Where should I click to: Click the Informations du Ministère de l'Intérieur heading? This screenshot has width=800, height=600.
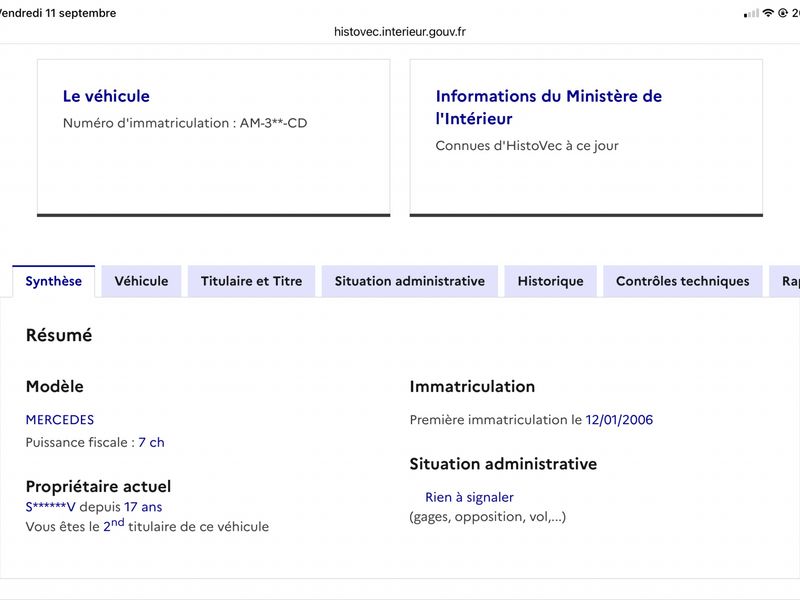[x=548, y=107]
